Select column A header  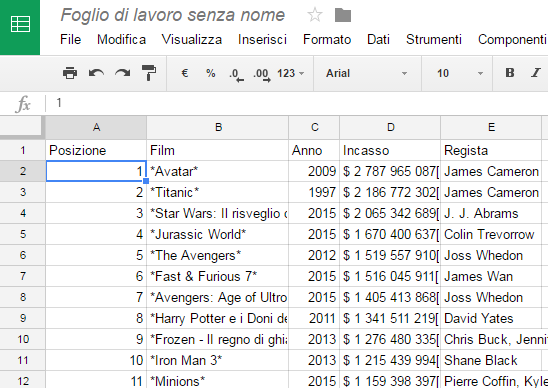tap(96, 128)
